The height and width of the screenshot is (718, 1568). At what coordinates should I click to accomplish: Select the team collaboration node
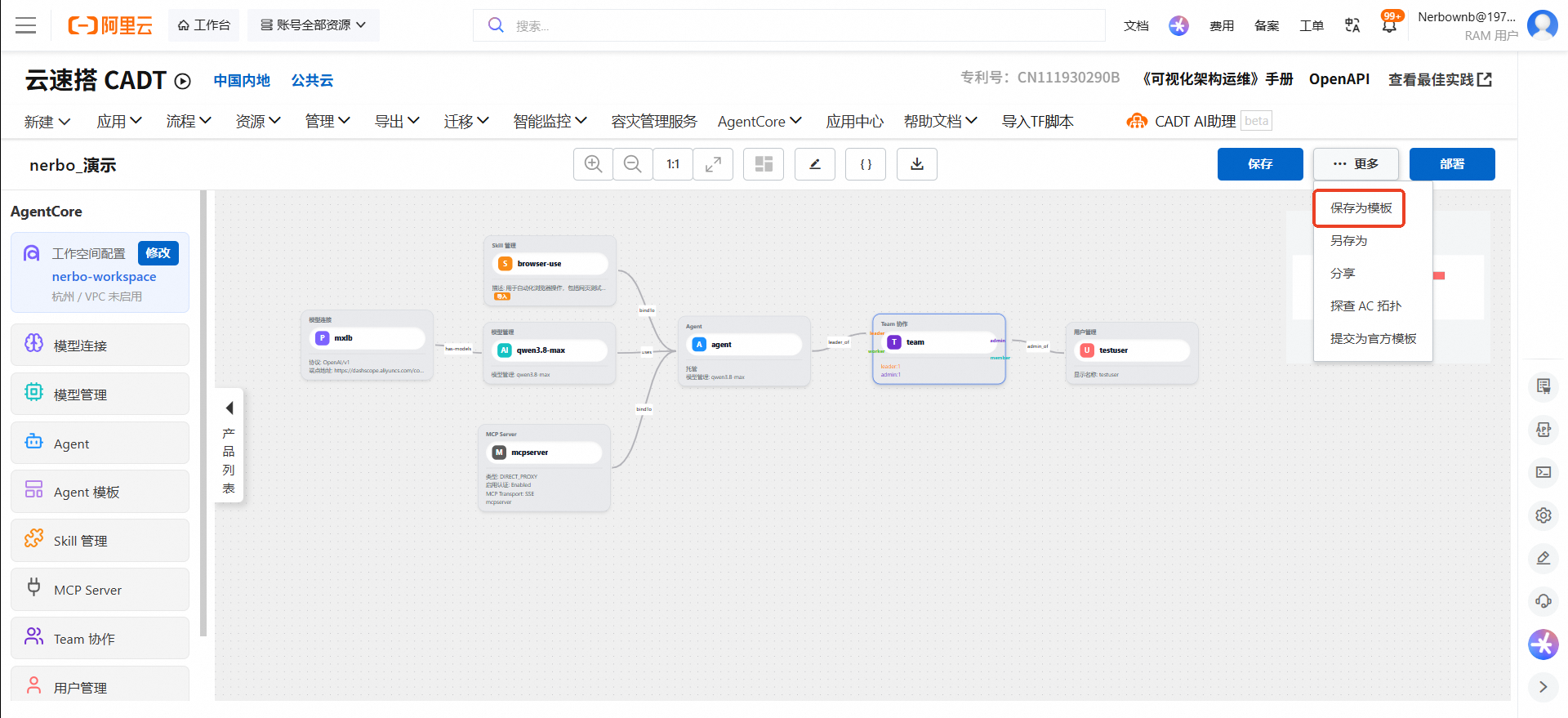[939, 349]
